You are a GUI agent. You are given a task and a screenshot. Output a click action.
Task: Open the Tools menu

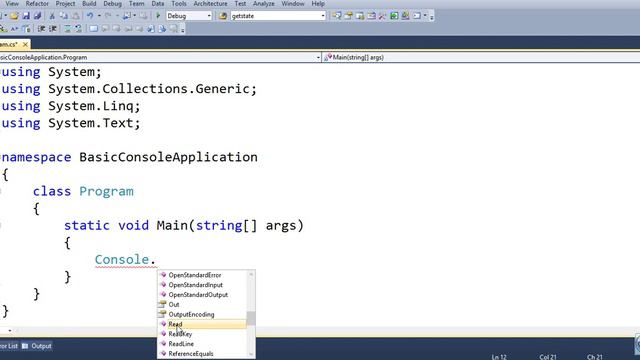tap(179, 4)
